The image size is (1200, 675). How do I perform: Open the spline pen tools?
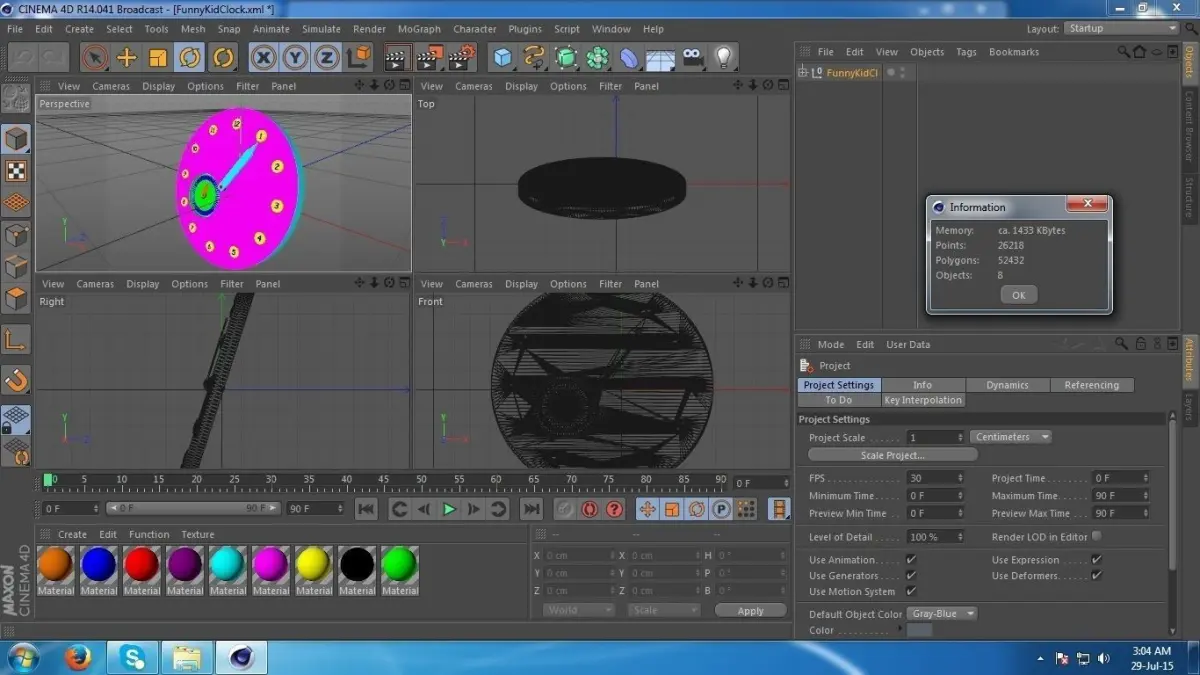535,57
